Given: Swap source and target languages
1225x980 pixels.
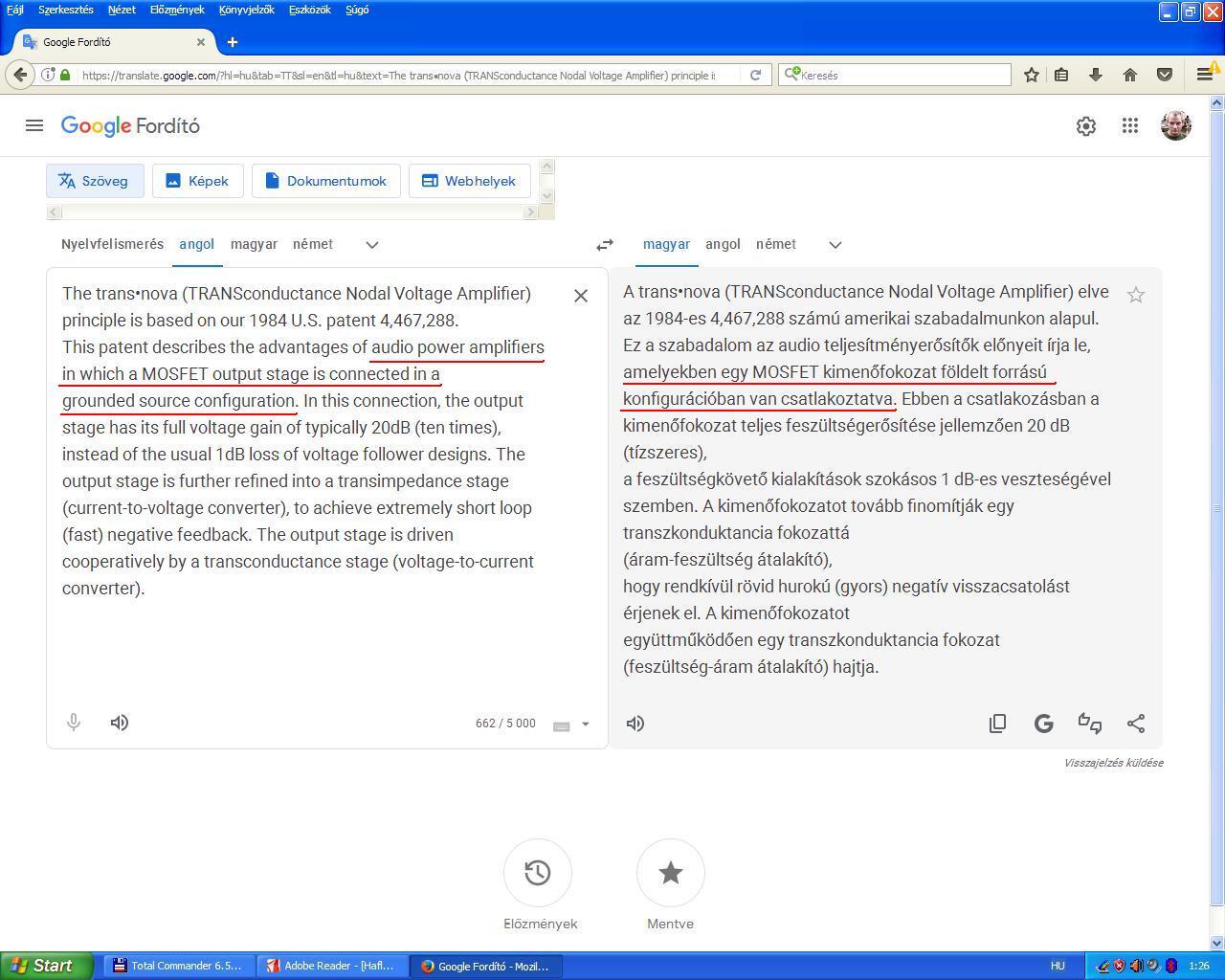Looking at the screenshot, I should pyautogui.click(x=605, y=245).
